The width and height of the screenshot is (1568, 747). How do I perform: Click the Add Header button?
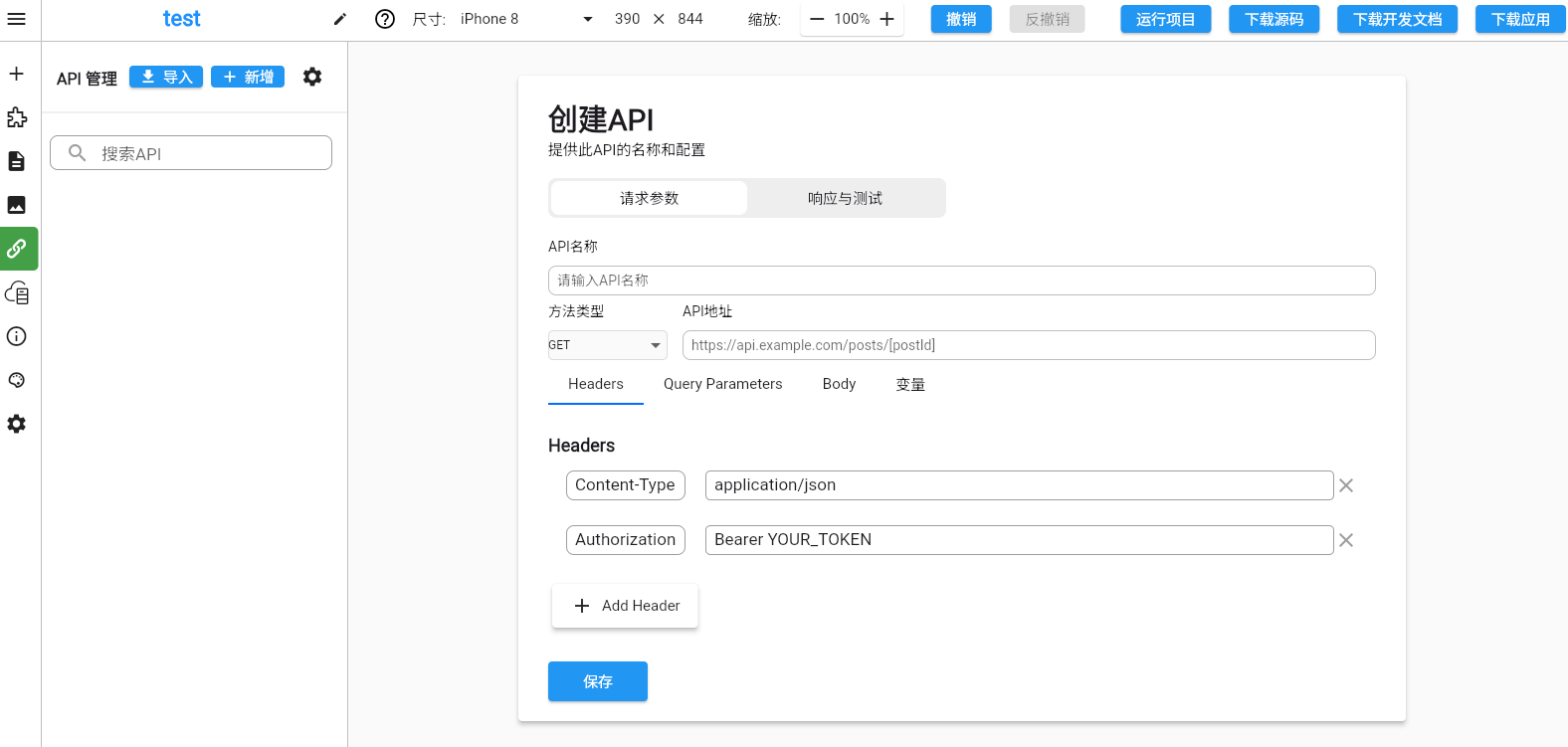[x=625, y=606]
